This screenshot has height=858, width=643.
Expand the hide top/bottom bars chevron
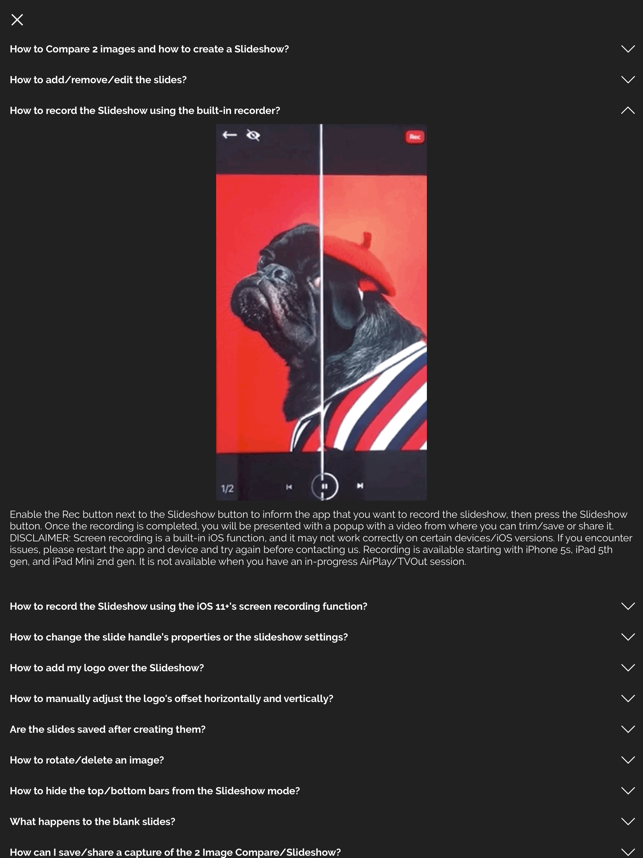pyautogui.click(x=628, y=791)
